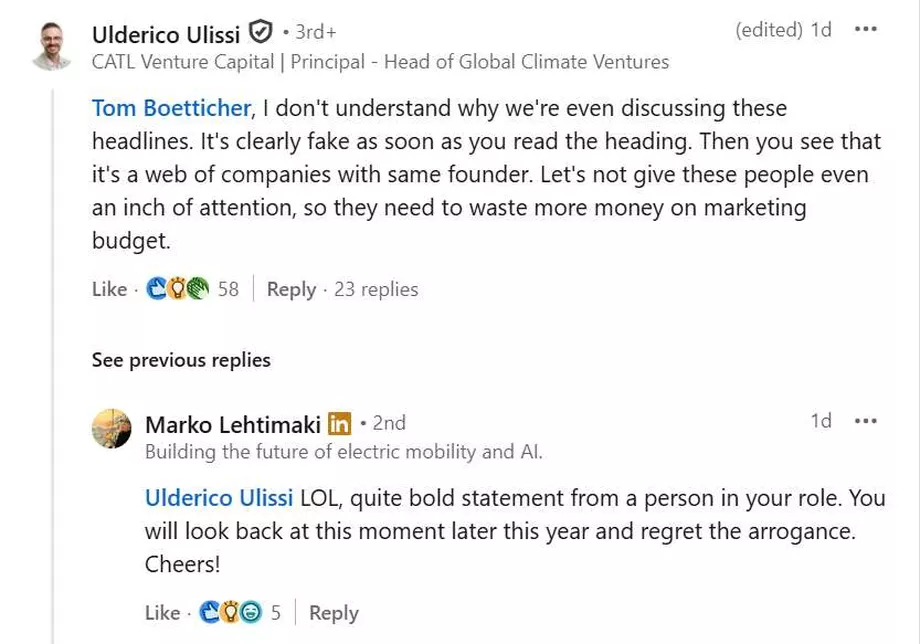Image resolution: width=920 pixels, height=644 pixels.
Task: Reply to Marko Lehtimaki's comment
Action: click(x=334, y=611)
